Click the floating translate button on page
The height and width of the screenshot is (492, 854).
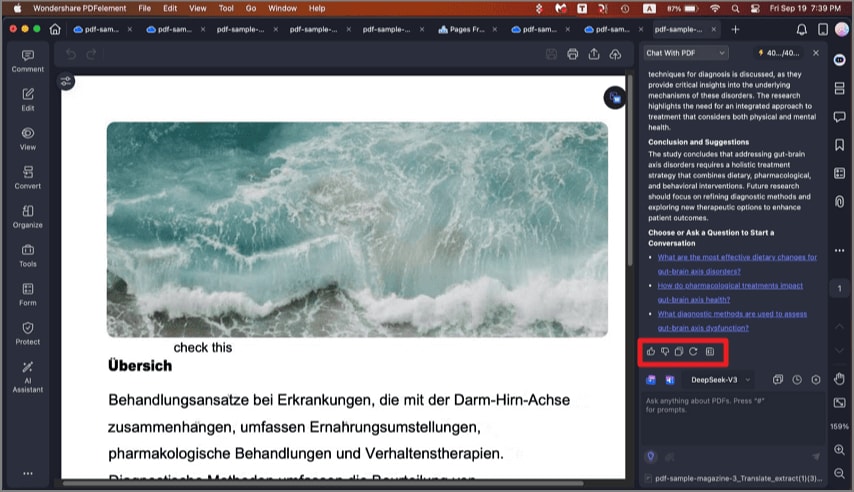pyautogui.click(x=615, y=98)
